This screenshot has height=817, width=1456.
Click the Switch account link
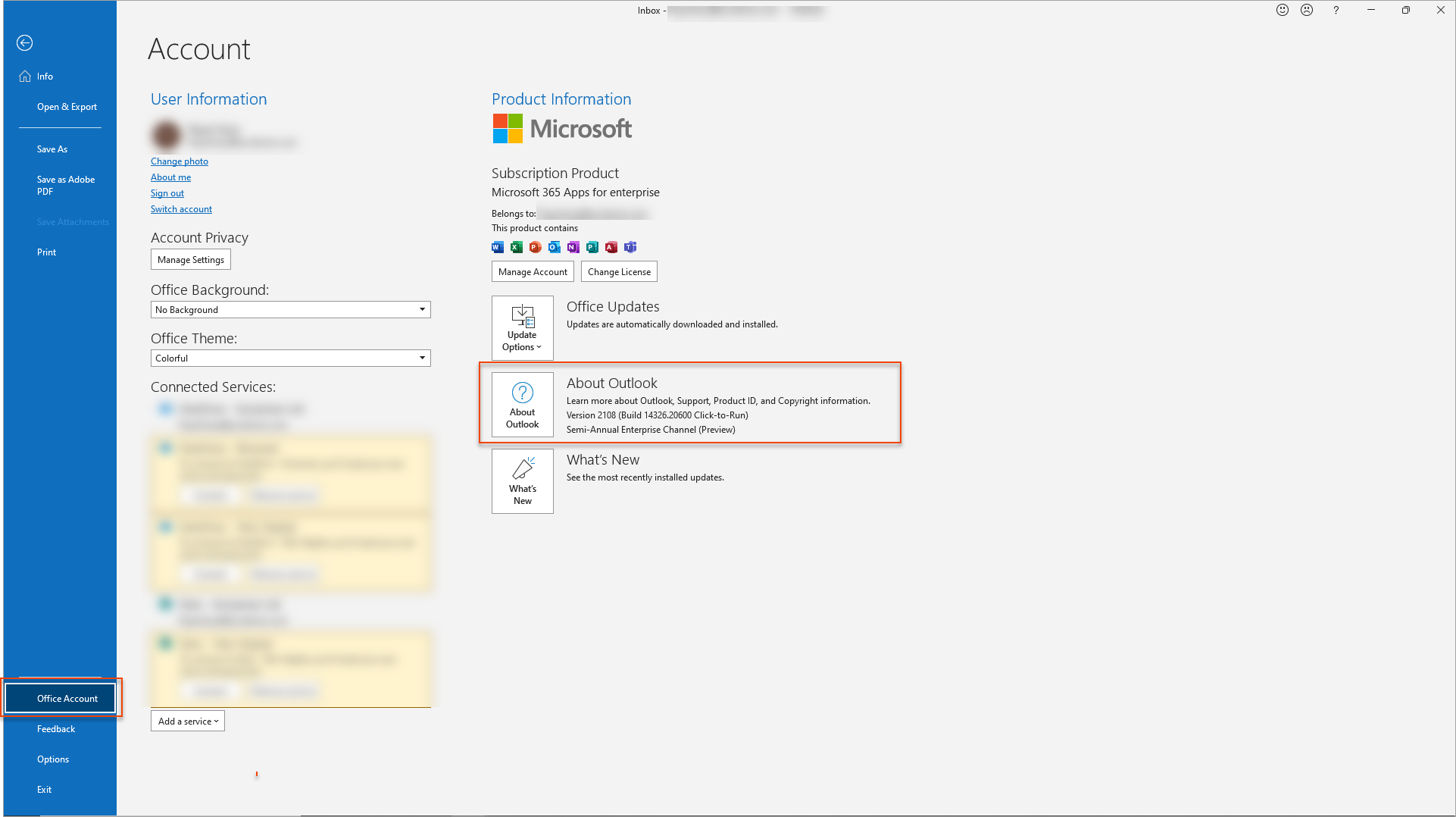point(181,209)
